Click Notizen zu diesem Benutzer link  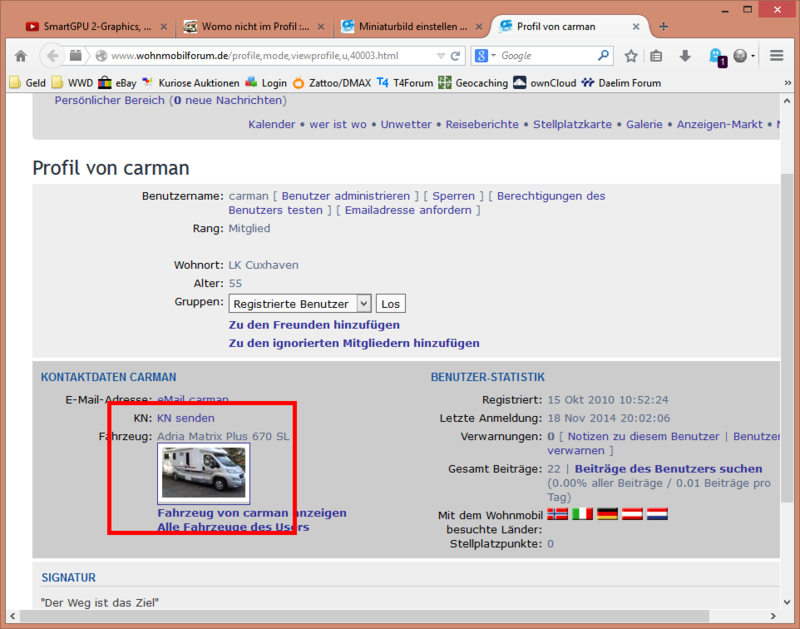643,436
